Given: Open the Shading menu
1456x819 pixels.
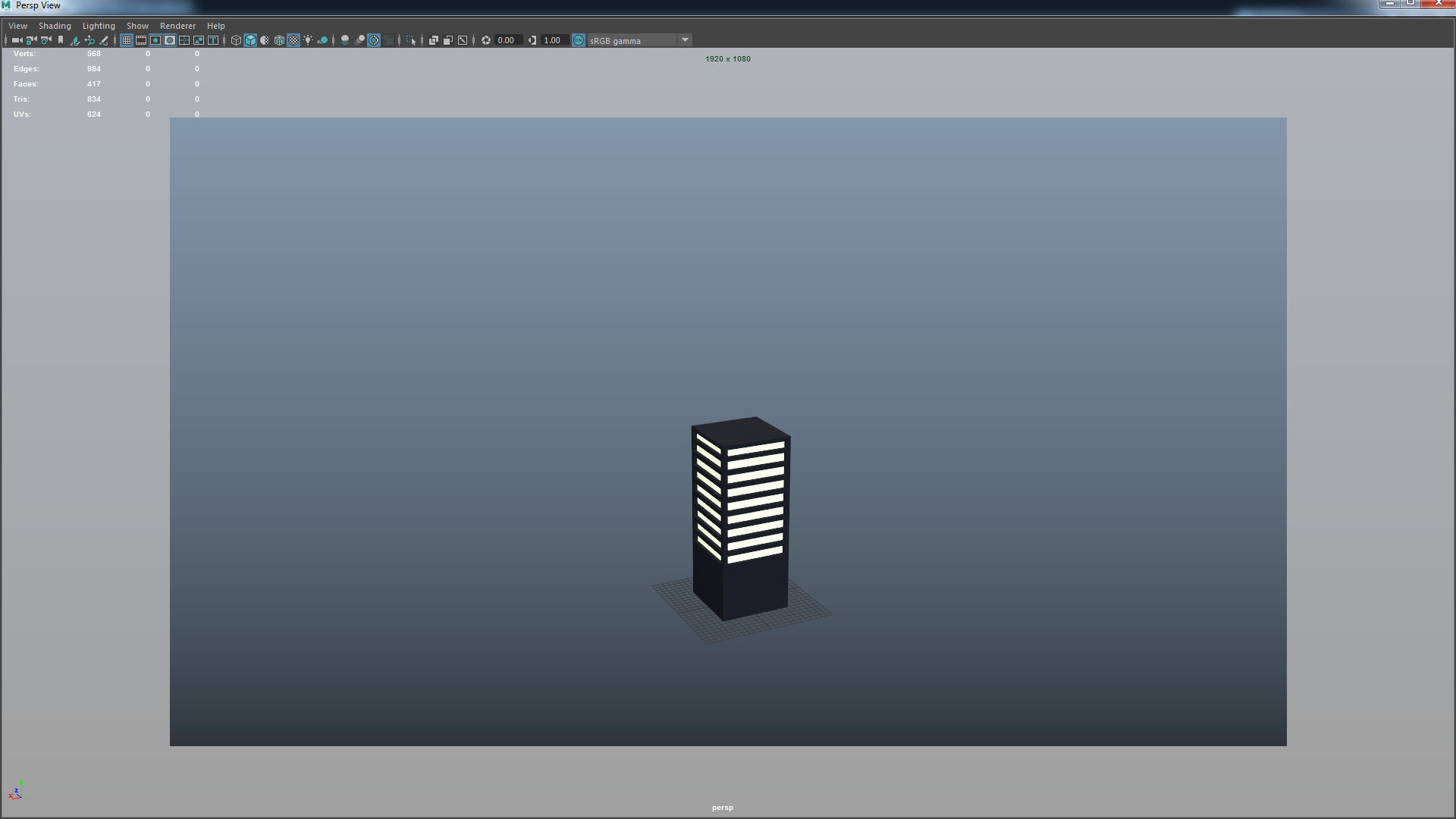Looking at the screenshot, I should click(55, 26).
